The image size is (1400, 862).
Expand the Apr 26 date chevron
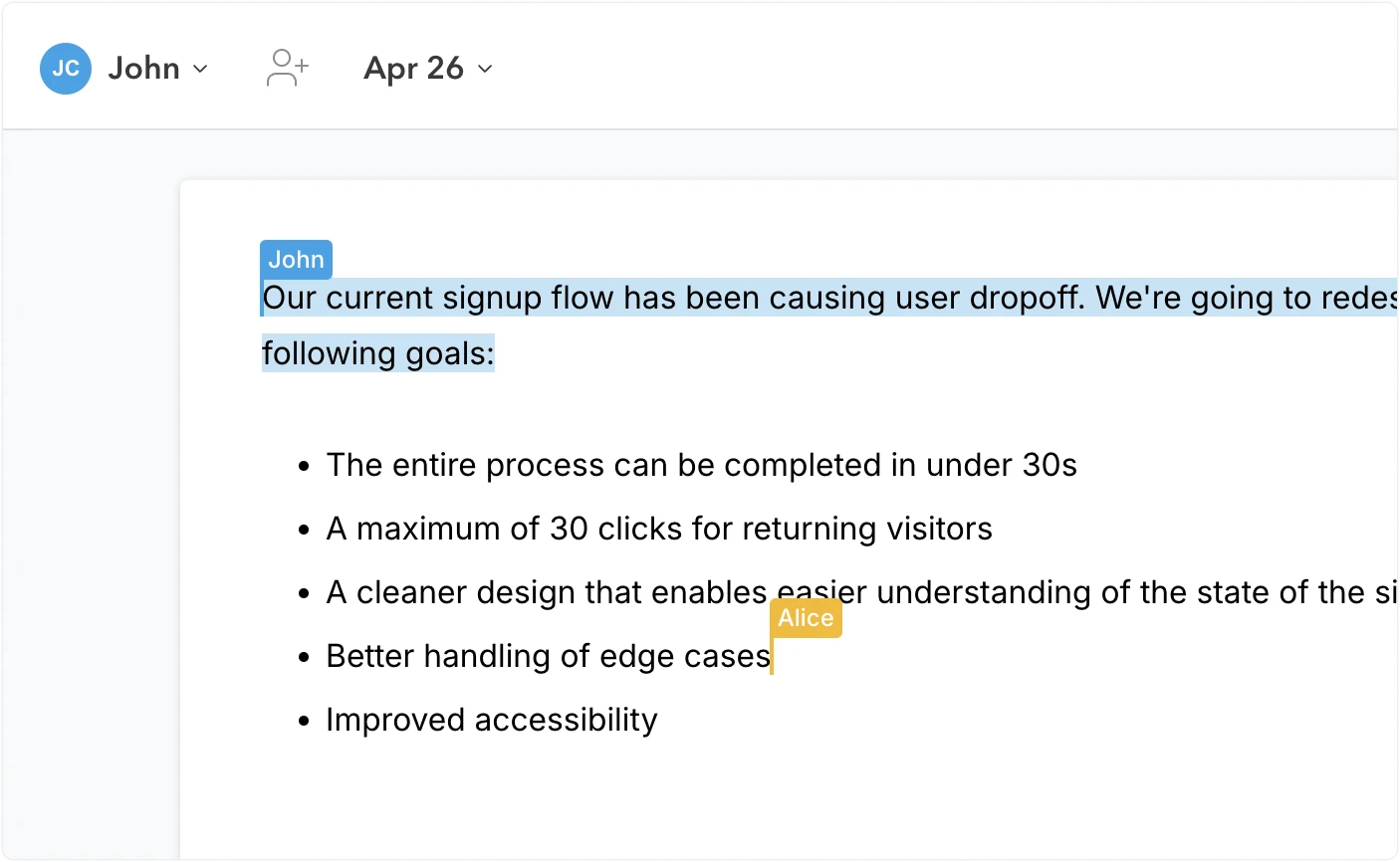point(485,69)
